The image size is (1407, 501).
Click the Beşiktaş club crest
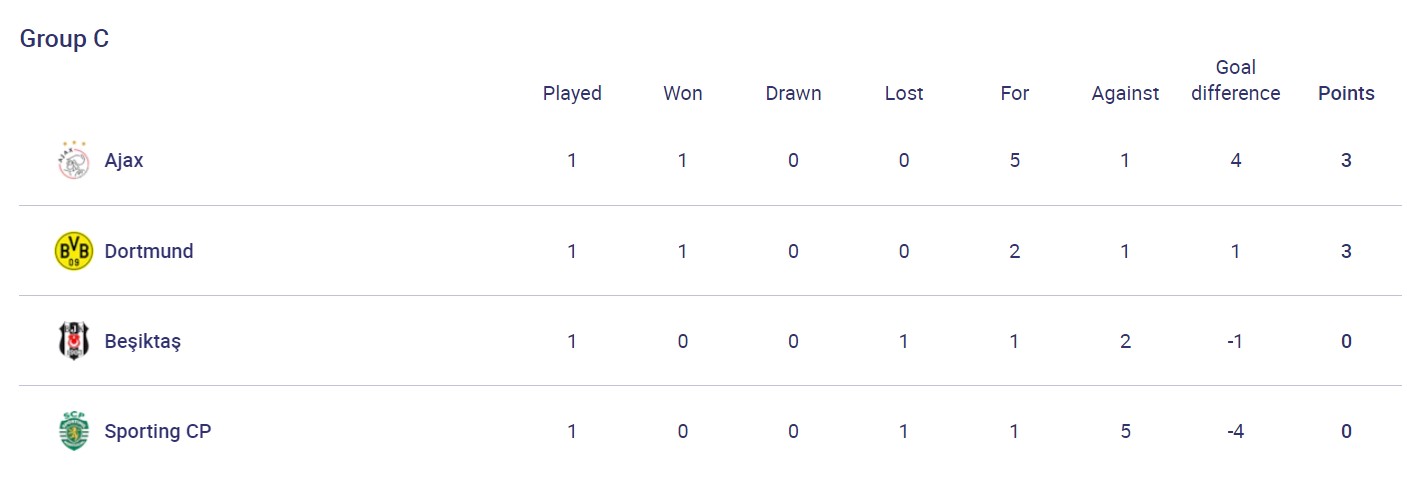click(73, 341)
